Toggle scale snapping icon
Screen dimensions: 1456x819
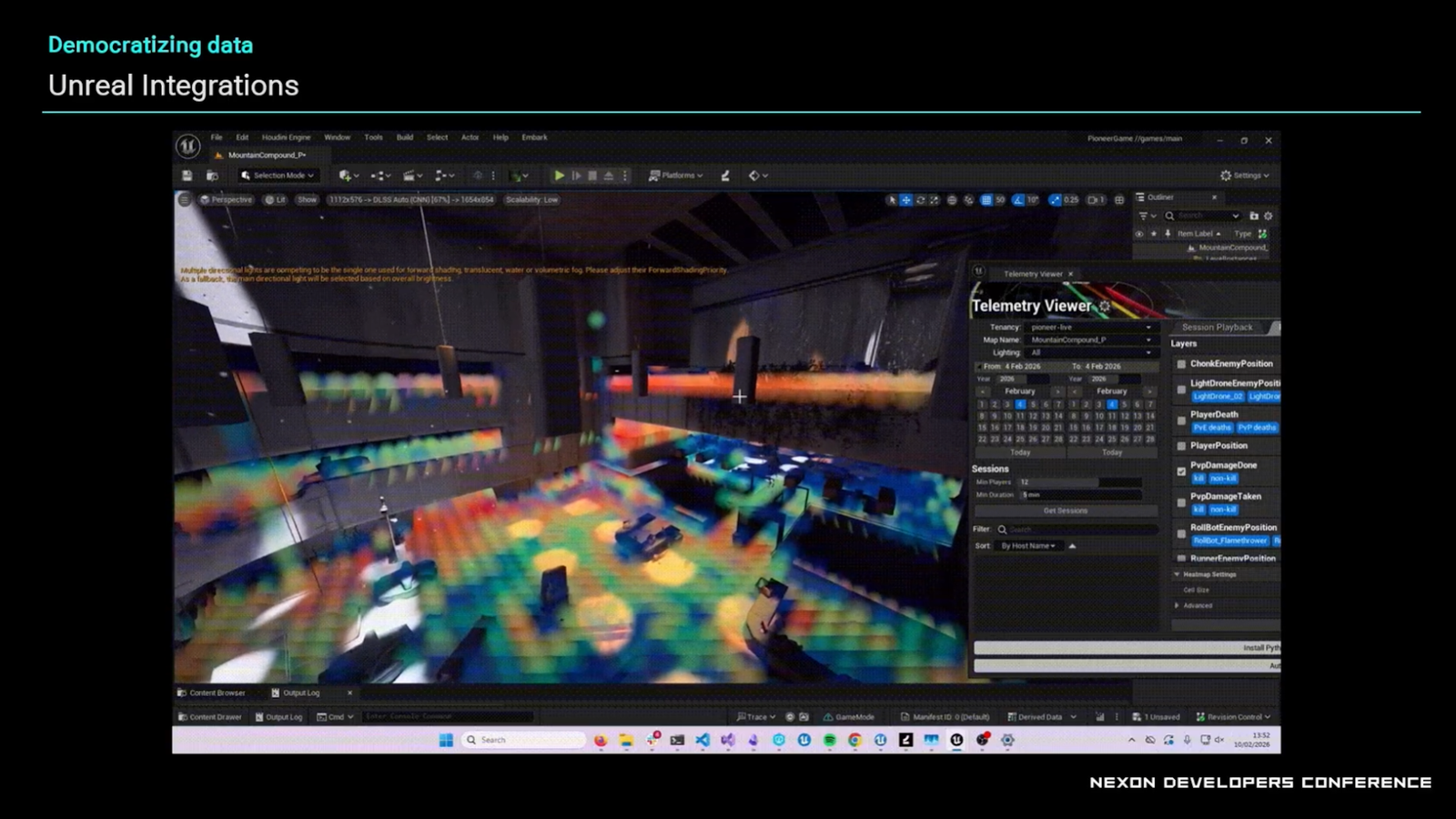point(1055,199)
